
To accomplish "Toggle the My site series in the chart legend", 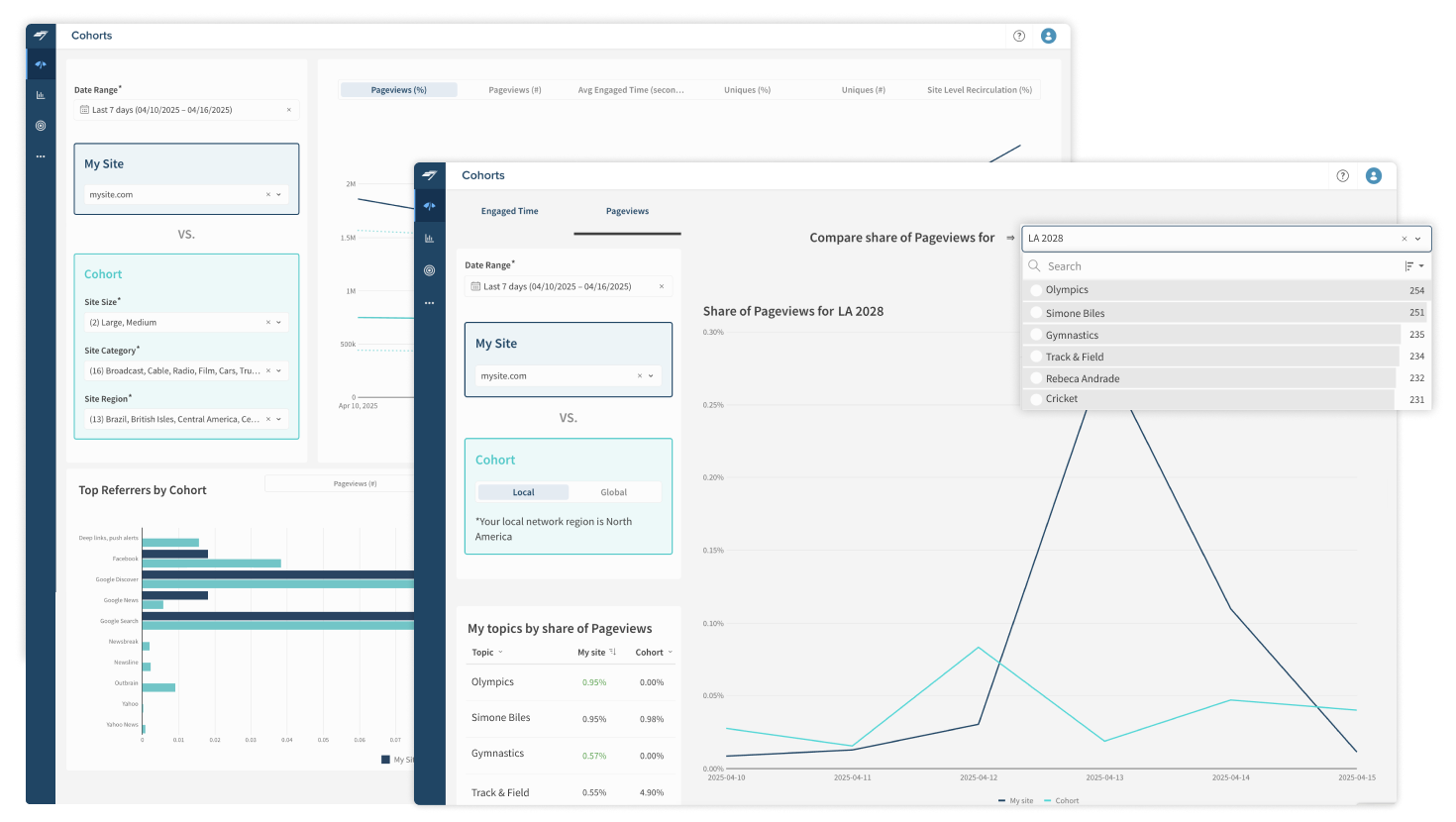I will (x=1015, y=801).
